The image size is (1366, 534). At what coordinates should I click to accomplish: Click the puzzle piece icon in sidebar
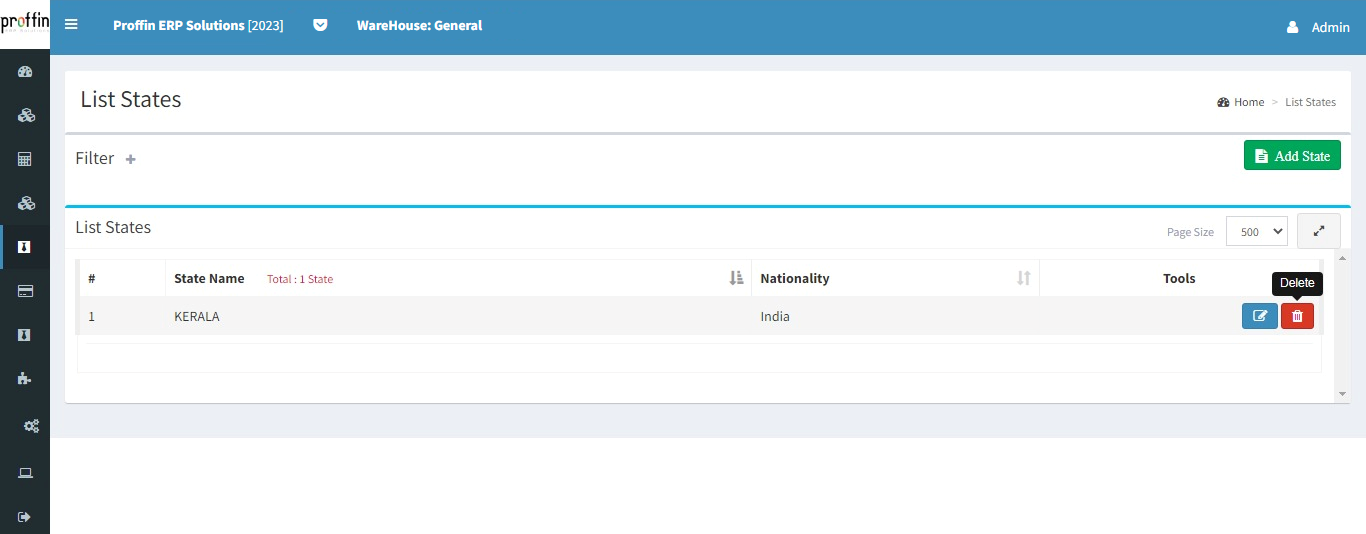pyautogui.click(x=26, y=378)
